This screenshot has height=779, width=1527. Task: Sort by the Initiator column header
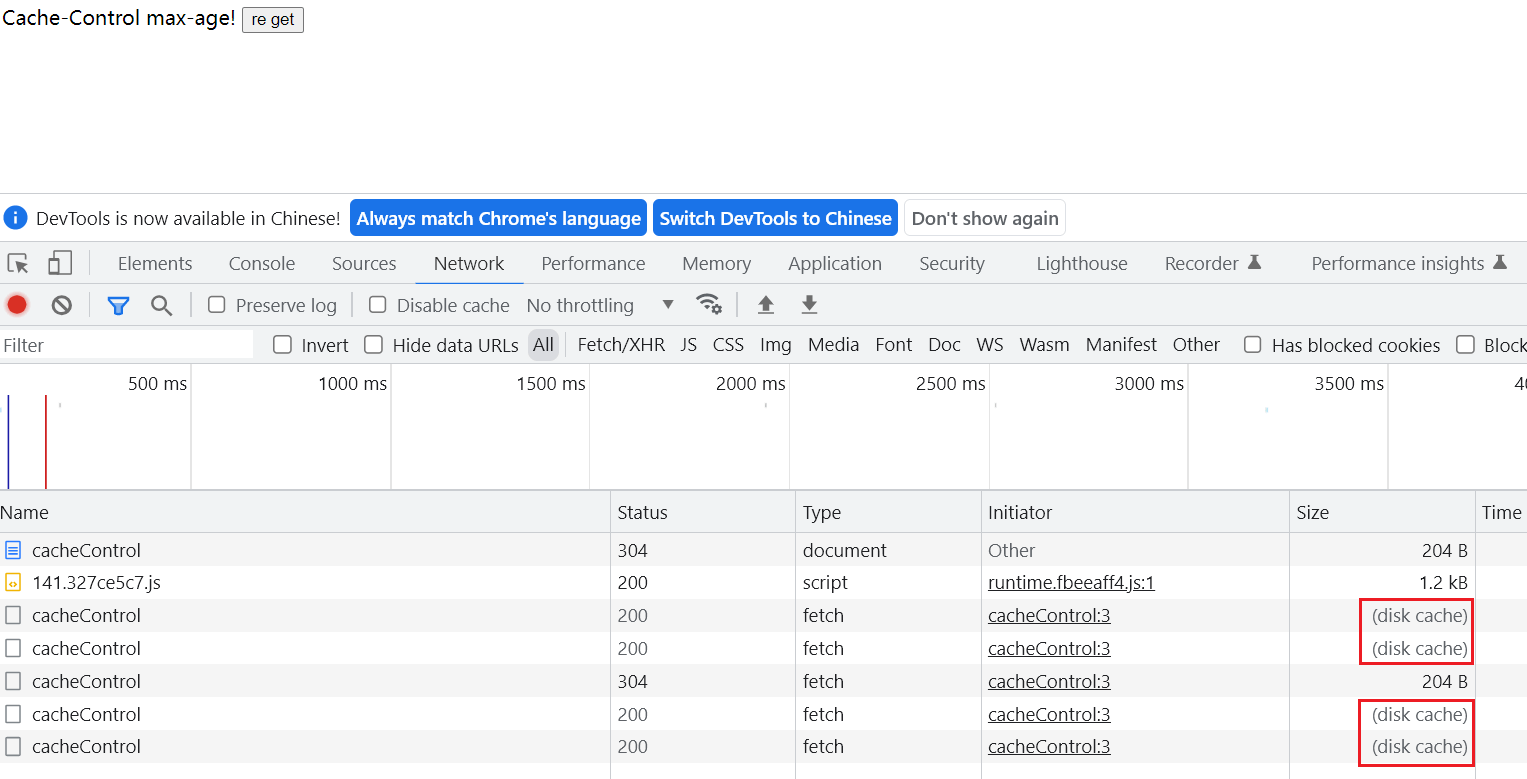(x=1135, y=512)
